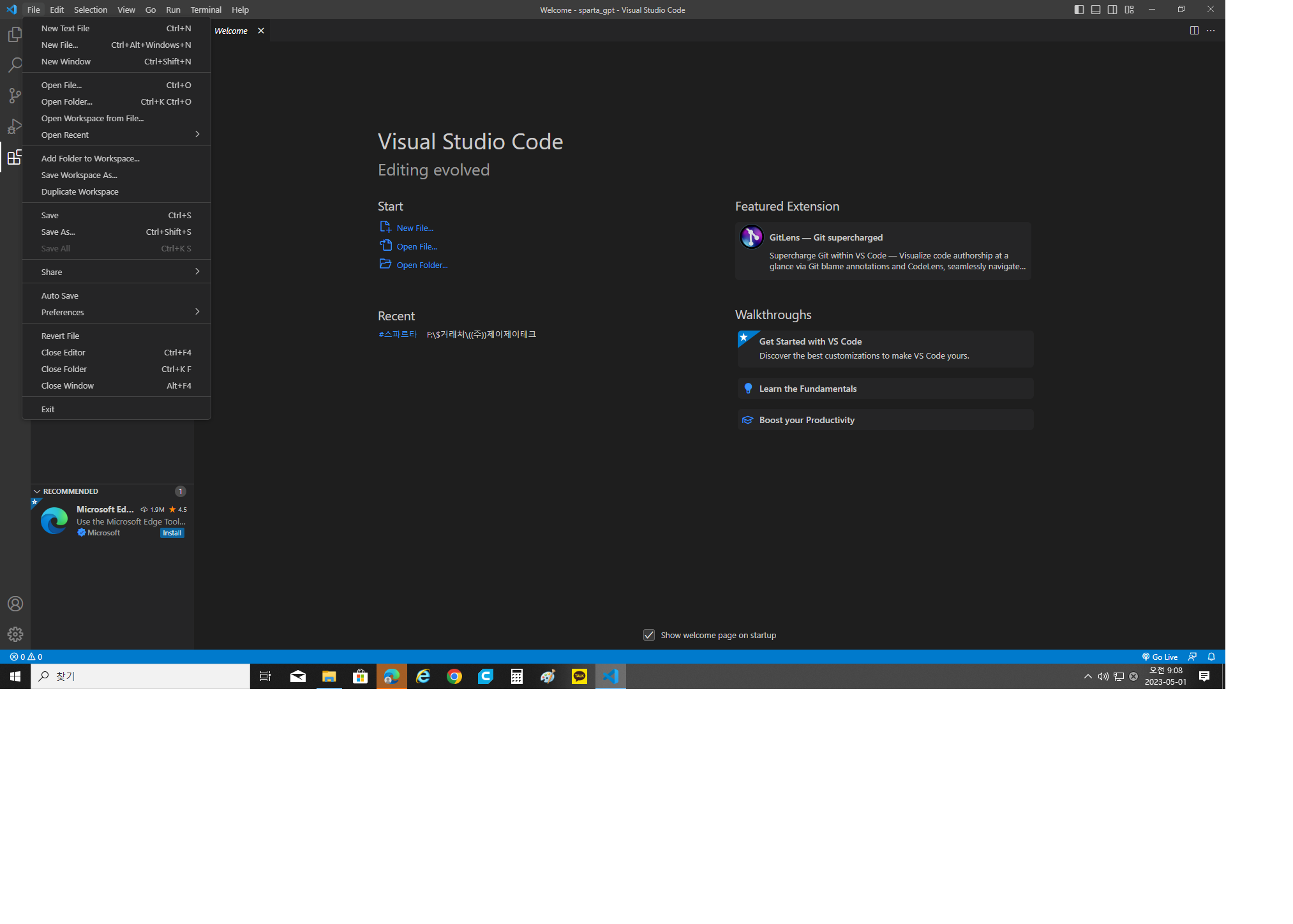The width and height of the screenshot is (1293, 924).
Task: Open Windows Start menu
Action: point(15,676)
